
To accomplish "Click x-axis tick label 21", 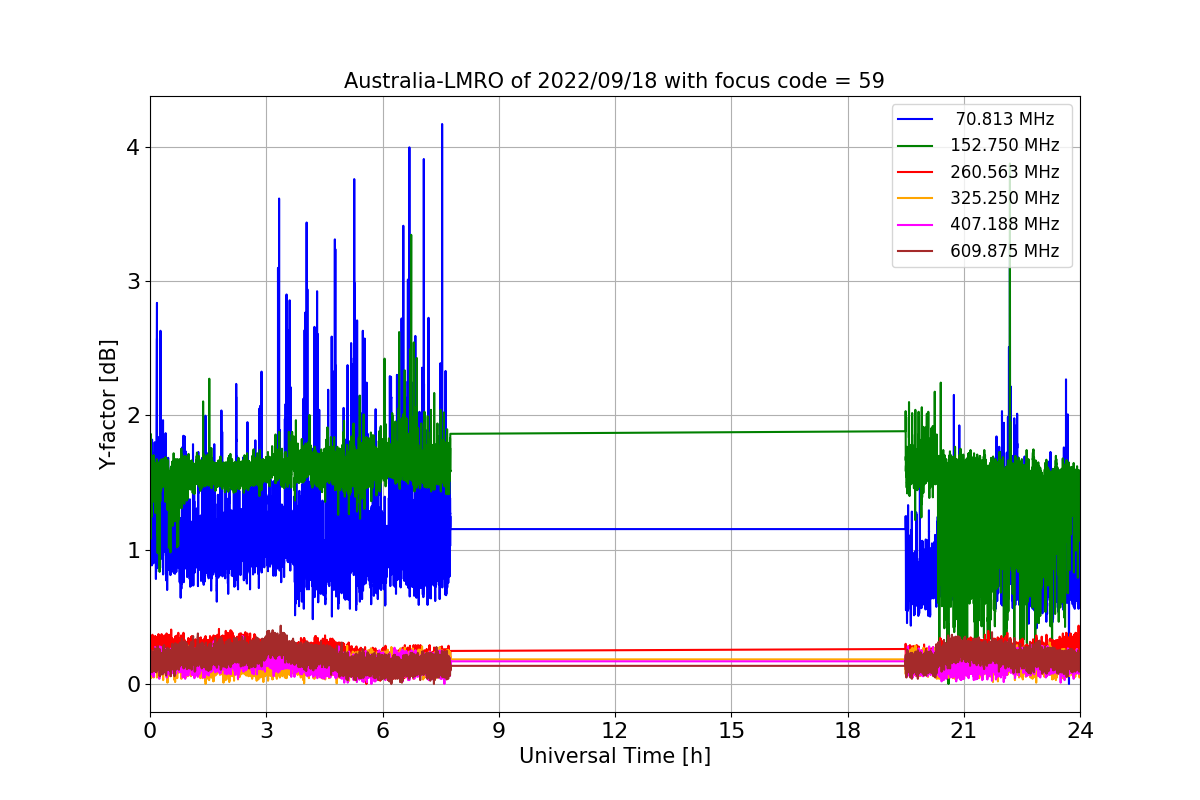I will tap(963, 730).
